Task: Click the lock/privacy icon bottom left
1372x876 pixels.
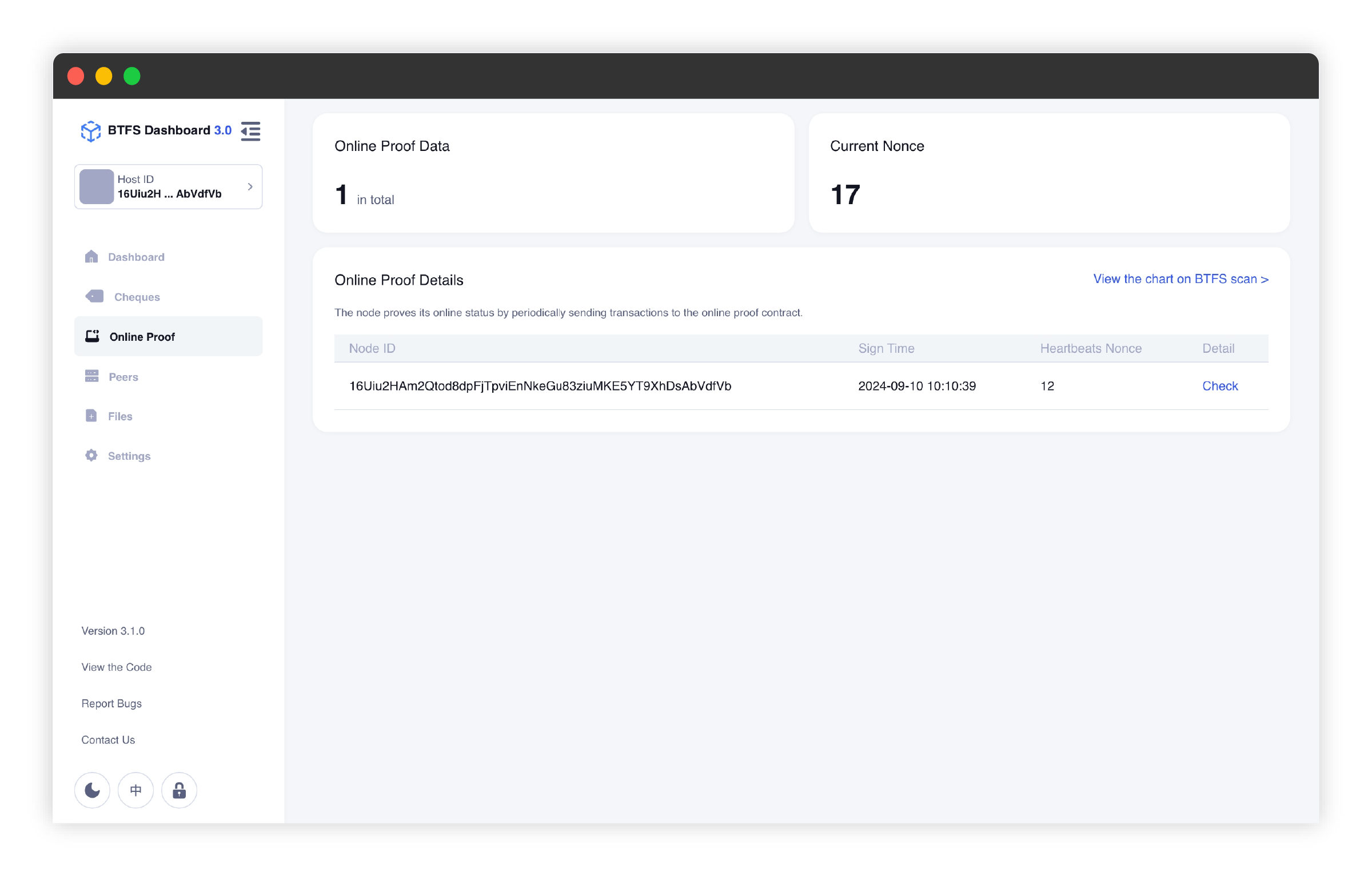Action: click(x=178, y=790)
